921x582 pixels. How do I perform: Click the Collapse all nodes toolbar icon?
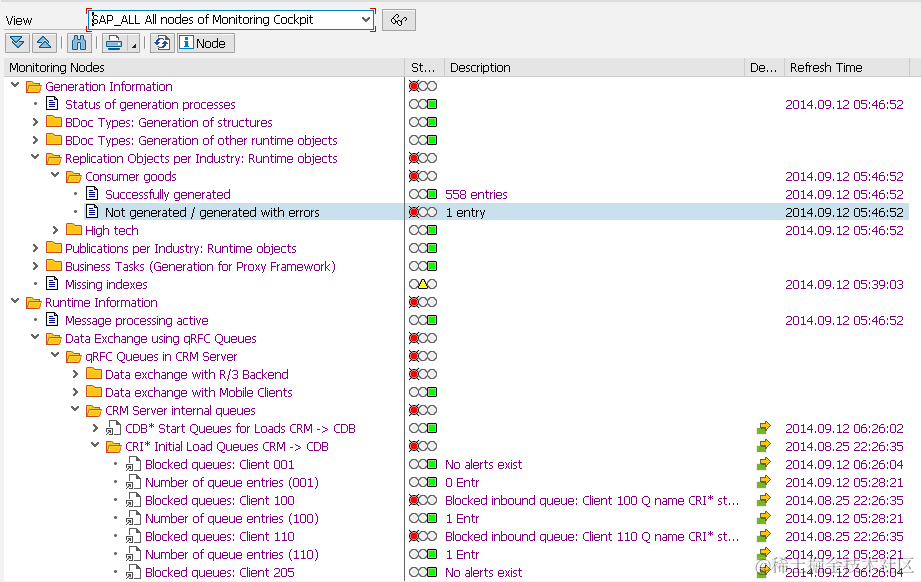43,43
